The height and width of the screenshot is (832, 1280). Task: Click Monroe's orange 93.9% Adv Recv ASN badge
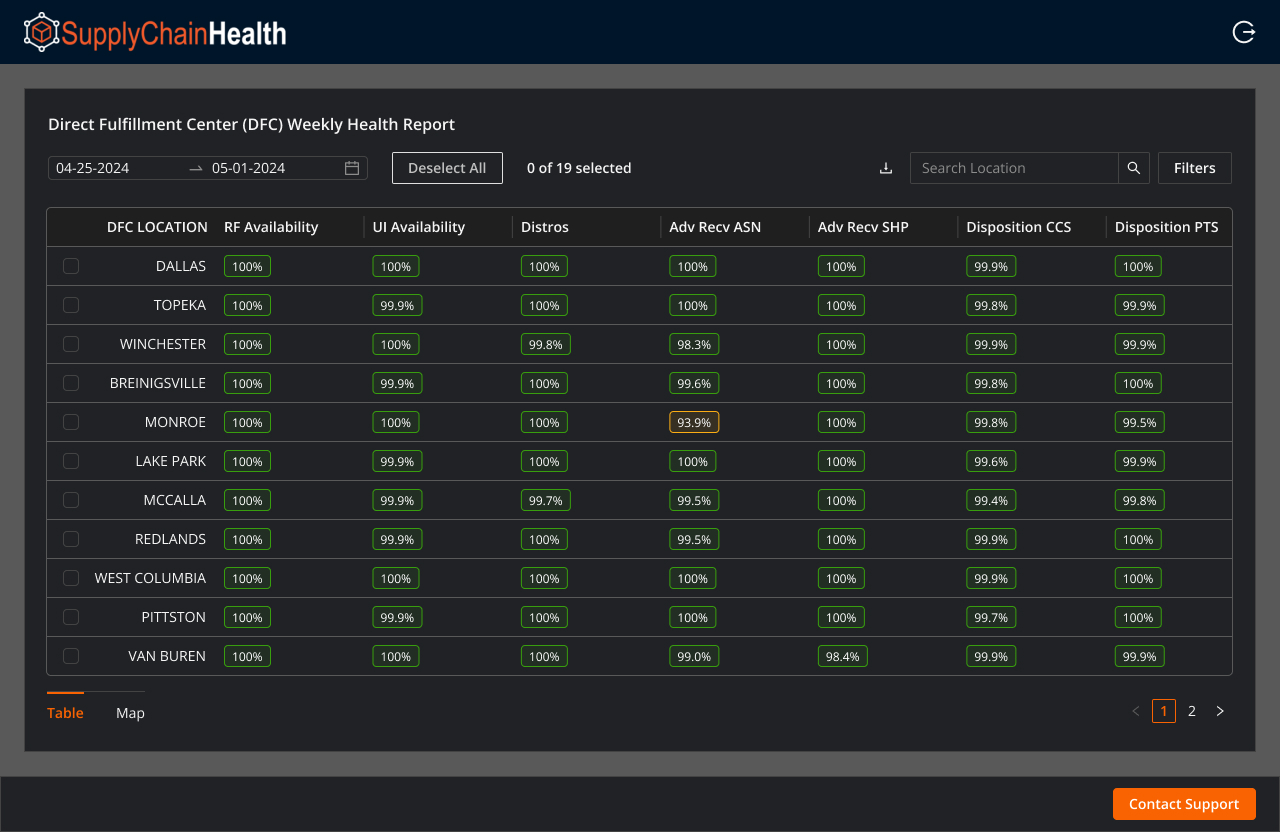[x=694, y=423]
